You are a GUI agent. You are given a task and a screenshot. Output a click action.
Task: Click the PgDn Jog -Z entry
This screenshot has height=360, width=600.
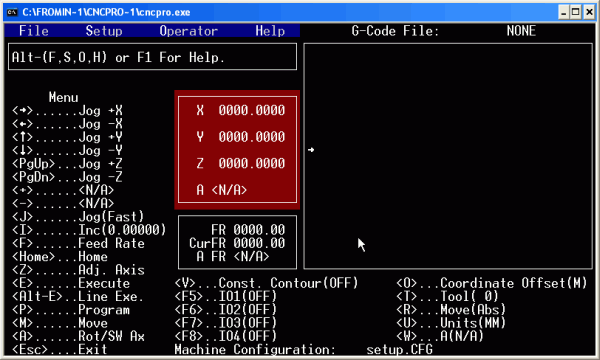pos(67,177)
